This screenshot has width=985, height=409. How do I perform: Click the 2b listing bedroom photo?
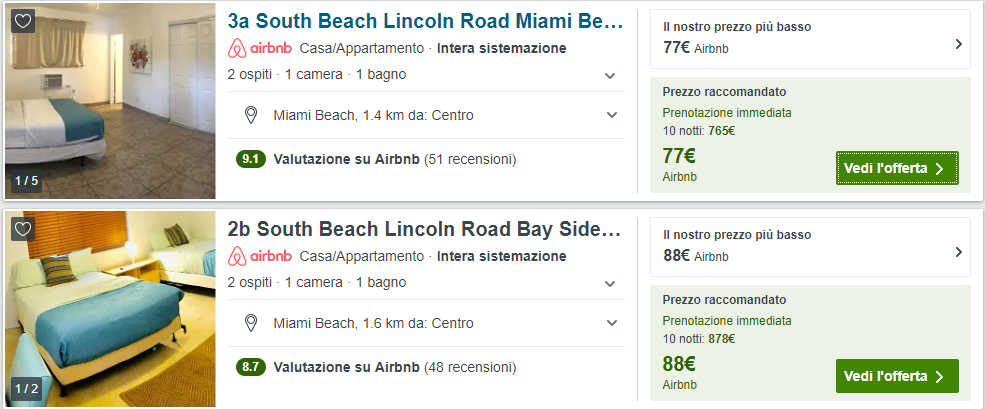point(110,310)
